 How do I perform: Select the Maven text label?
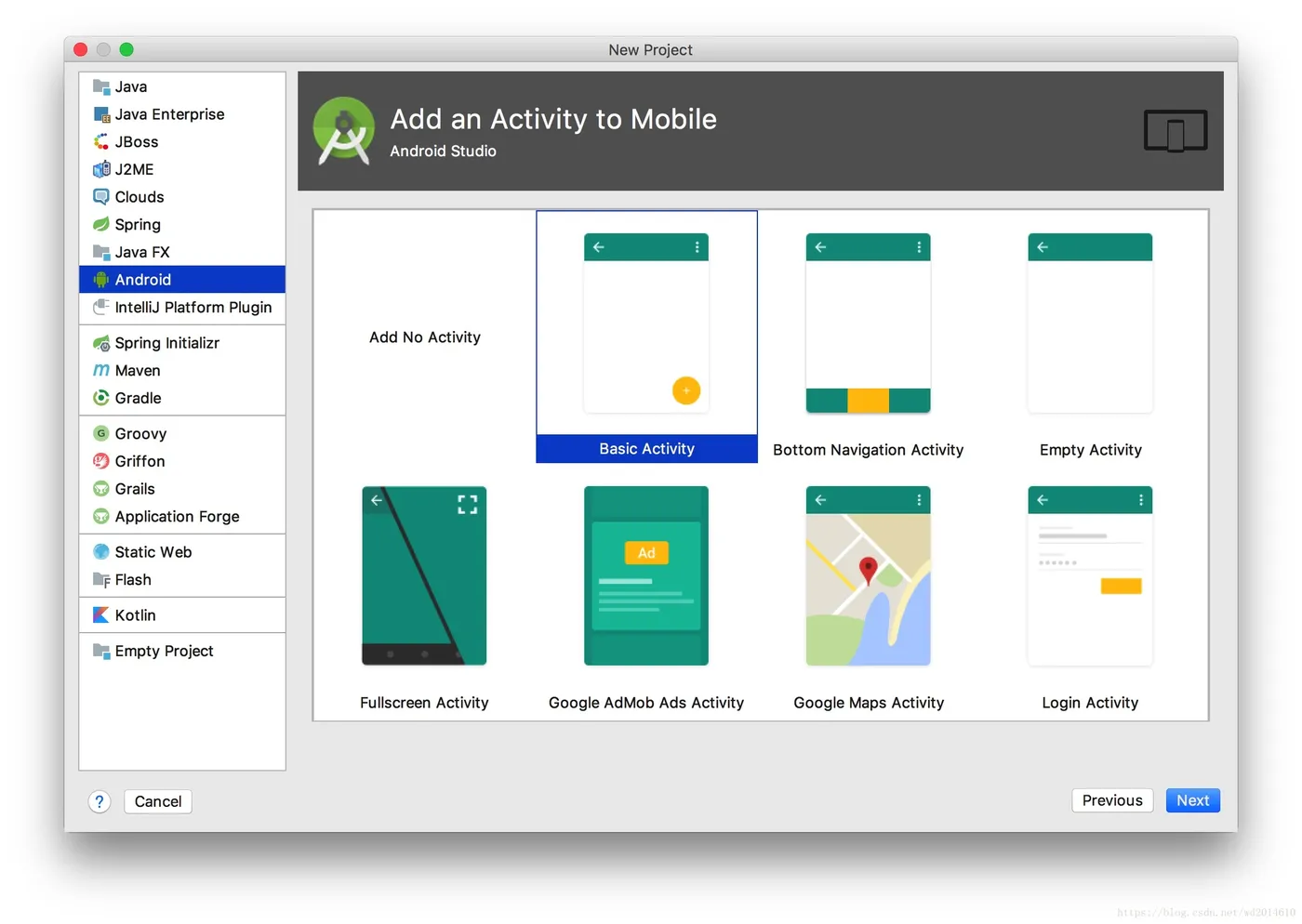tap(138, 370)
